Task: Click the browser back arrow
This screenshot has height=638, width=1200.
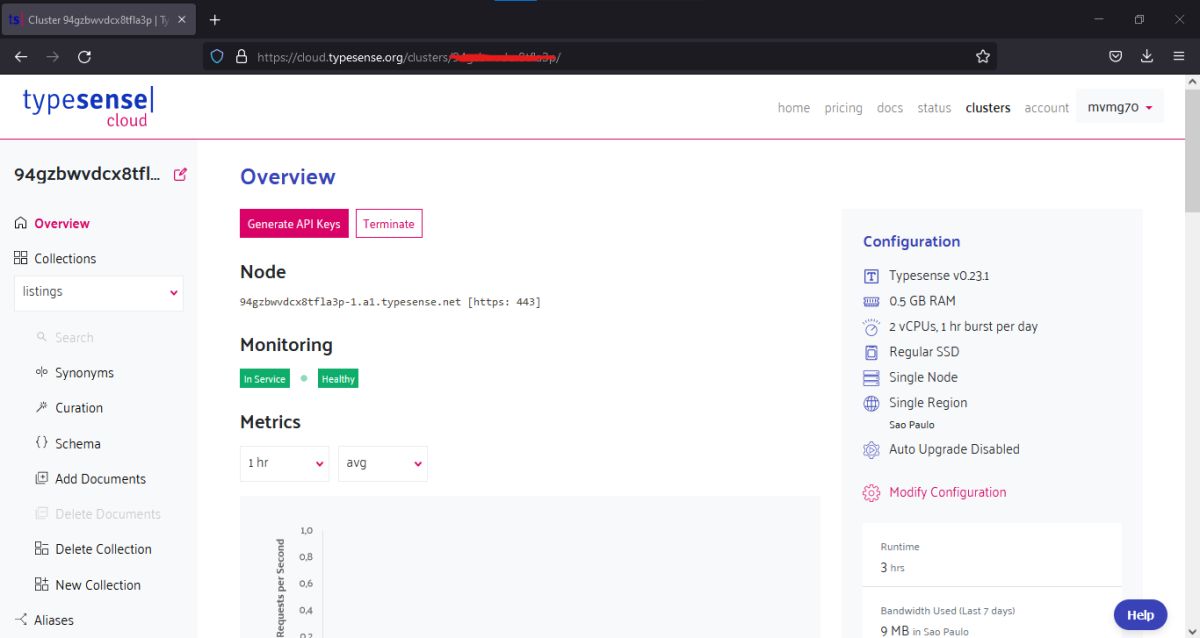Action: [x=21, y=57]
